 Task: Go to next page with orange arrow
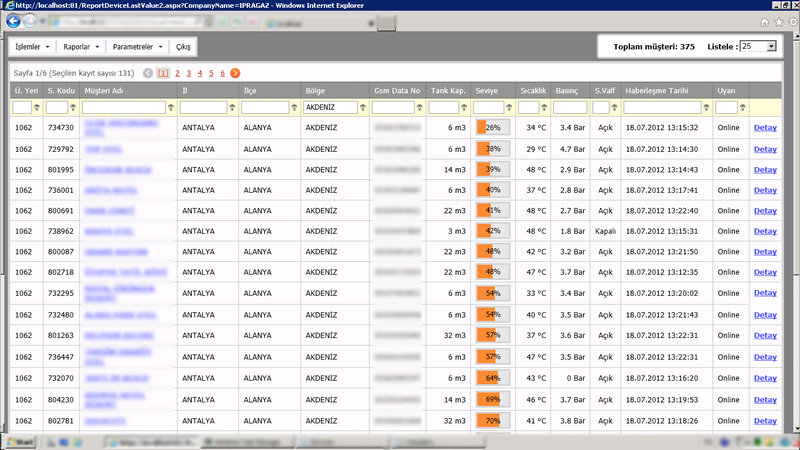(235, 73)
